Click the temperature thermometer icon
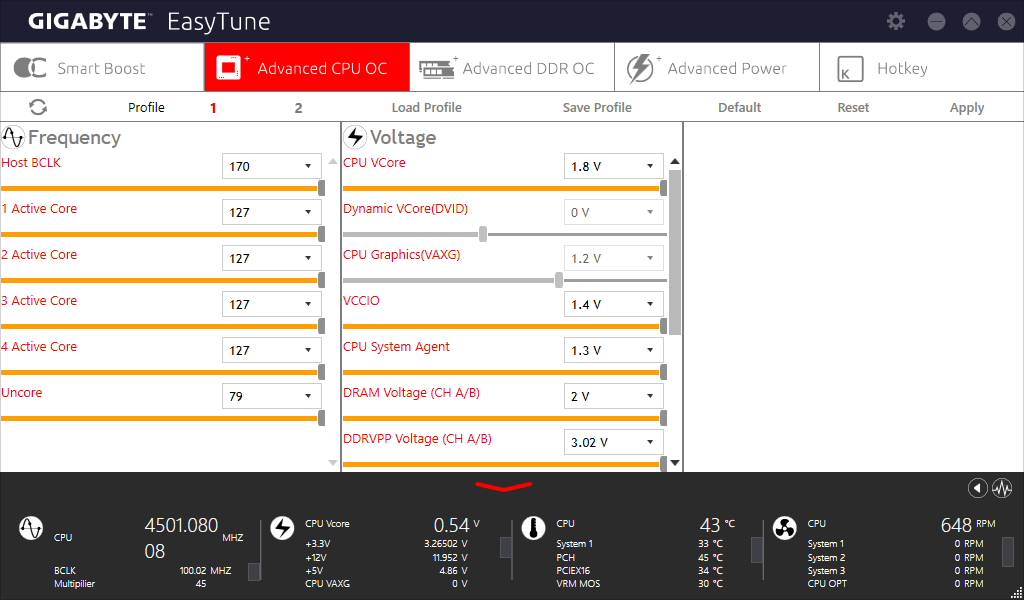Viewport: 1024px width, 600px height. [534, 528]
